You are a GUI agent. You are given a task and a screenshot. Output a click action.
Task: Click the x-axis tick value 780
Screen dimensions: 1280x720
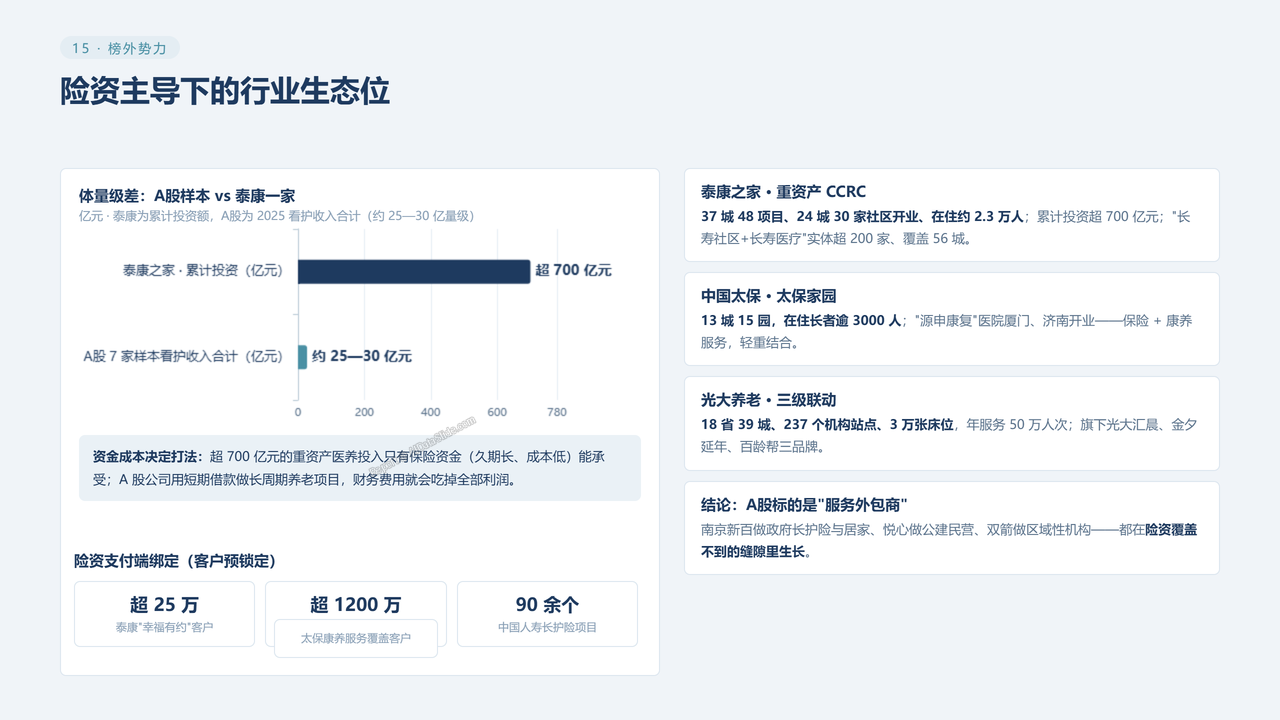[556, 412]
